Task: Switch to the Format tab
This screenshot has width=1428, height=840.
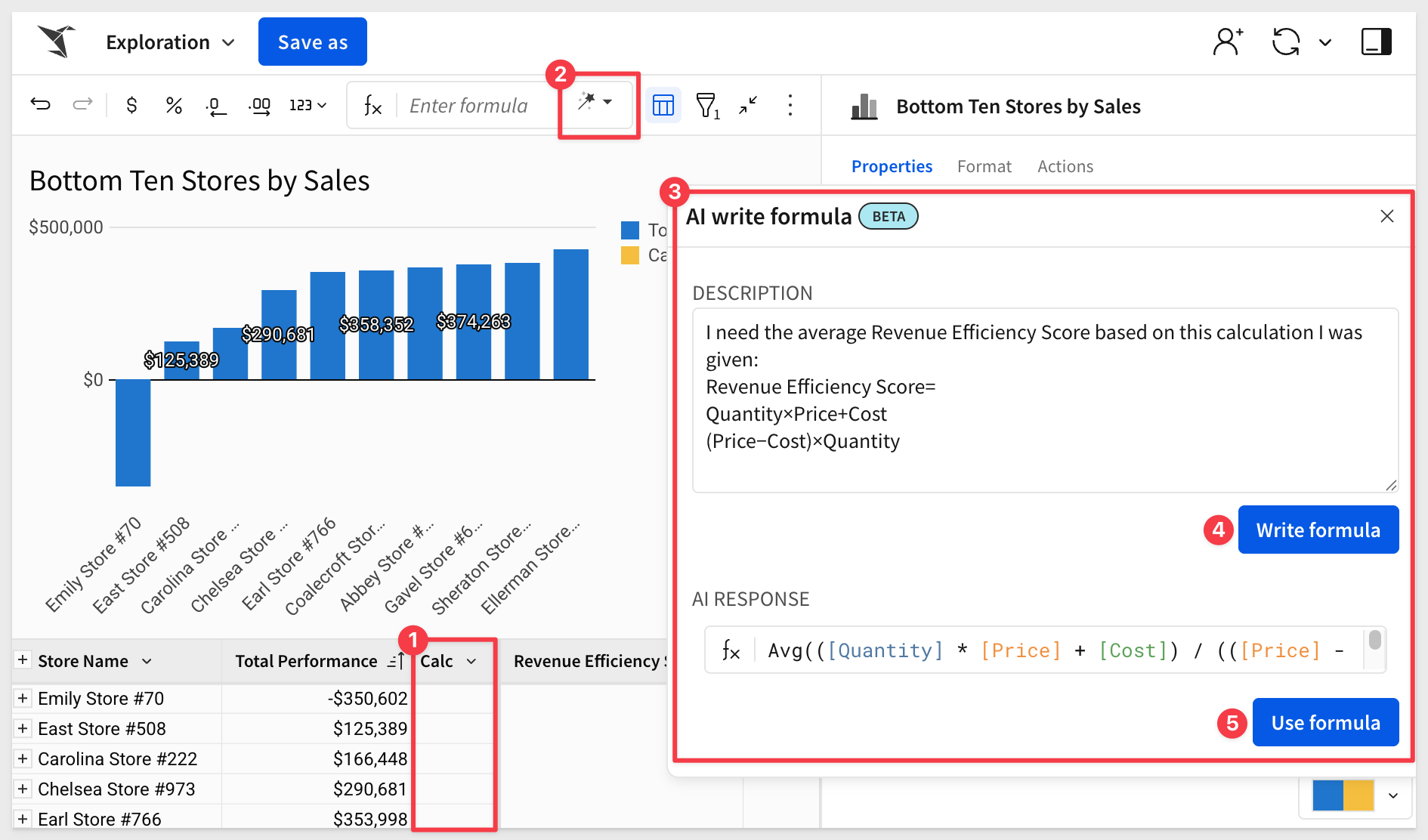Action: tap(984, 166)
